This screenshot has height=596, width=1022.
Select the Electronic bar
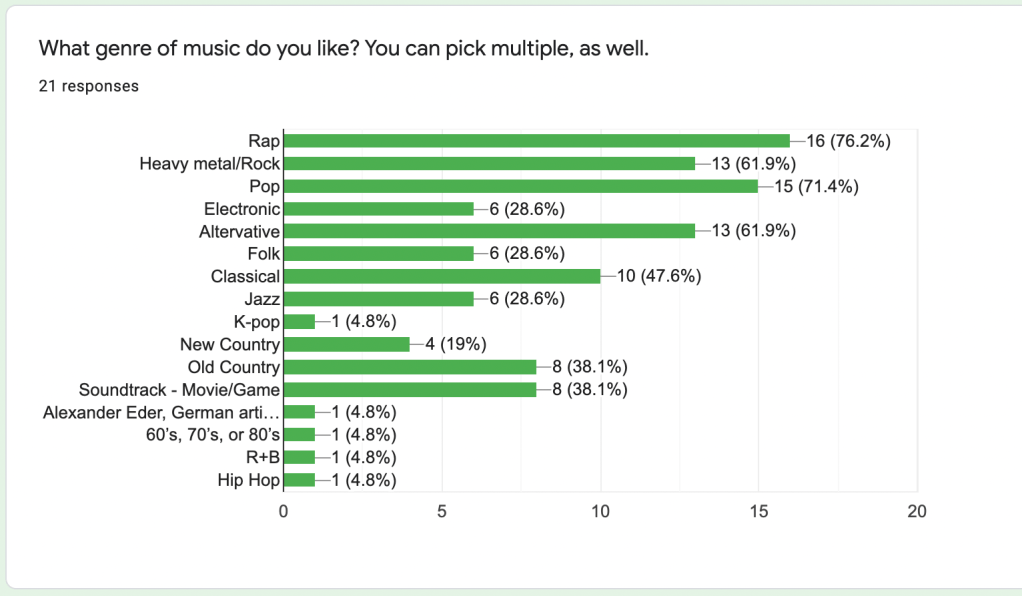pos(379,209)
